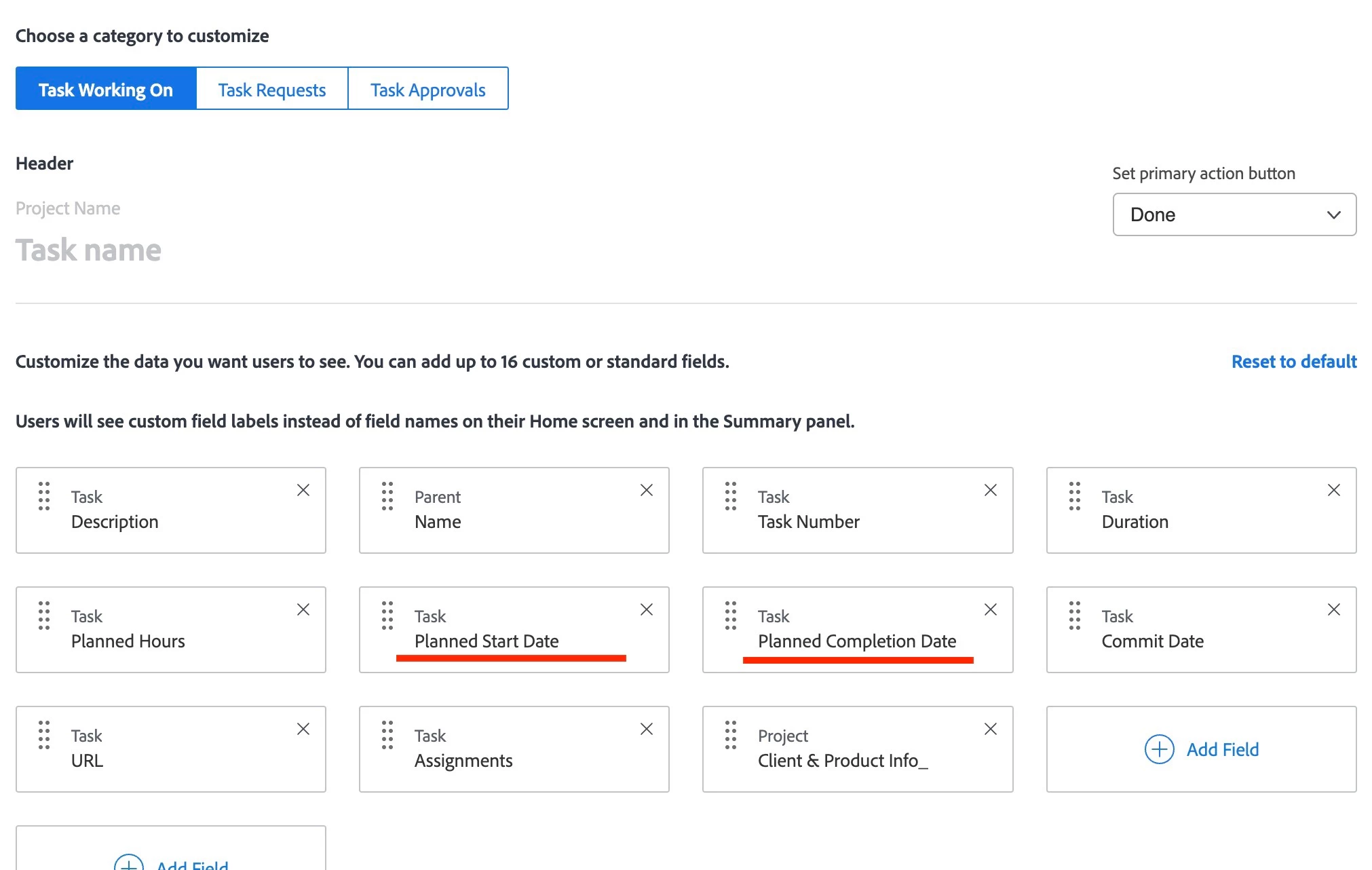This screenshot has height=870, width=1372.
Task: Click the Reset to default link
Action: click(1293, 362)
